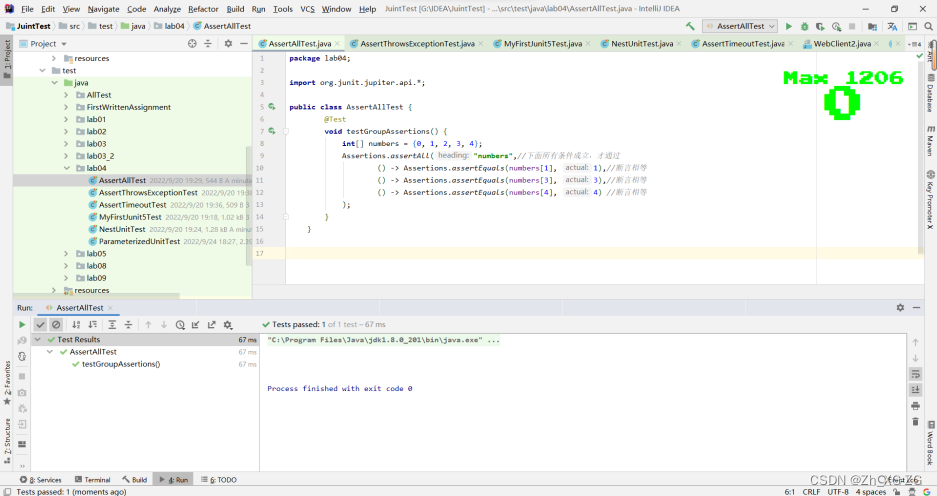Image resolution: width=937 pixels, height=496 pixels.
Task: Open test history clock icon
Action: (180, 324)
